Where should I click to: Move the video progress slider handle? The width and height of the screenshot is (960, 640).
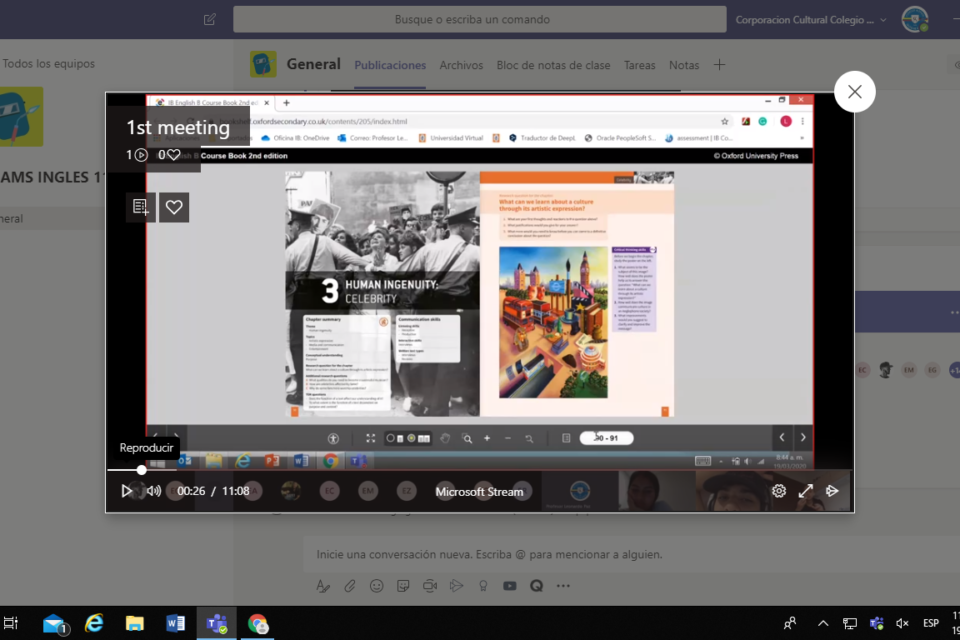[141, 470]
